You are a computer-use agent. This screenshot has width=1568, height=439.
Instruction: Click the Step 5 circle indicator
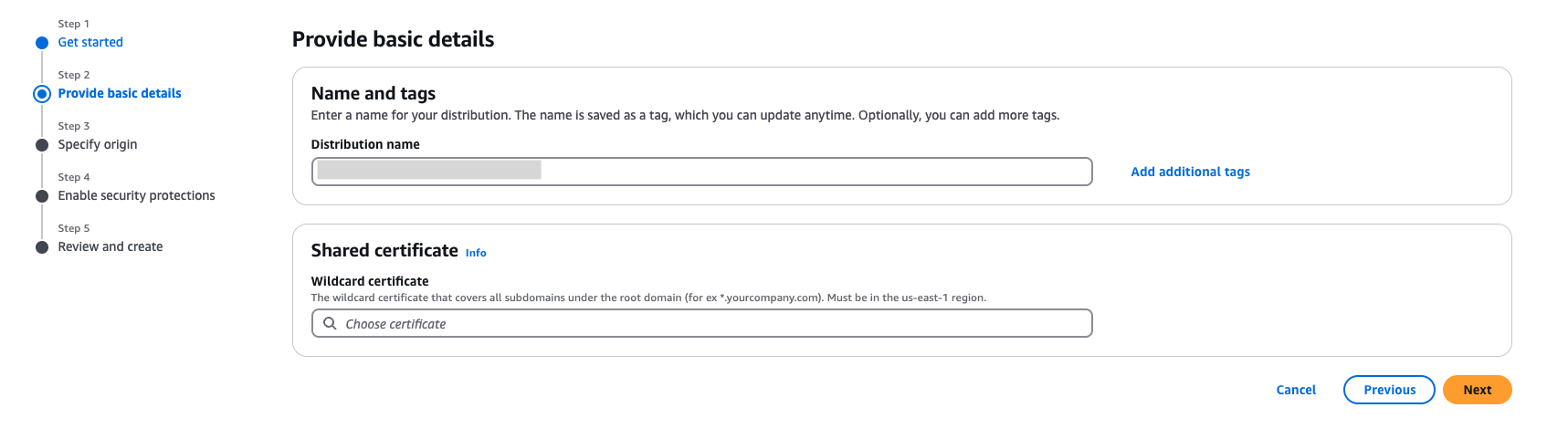pos(42,247)
